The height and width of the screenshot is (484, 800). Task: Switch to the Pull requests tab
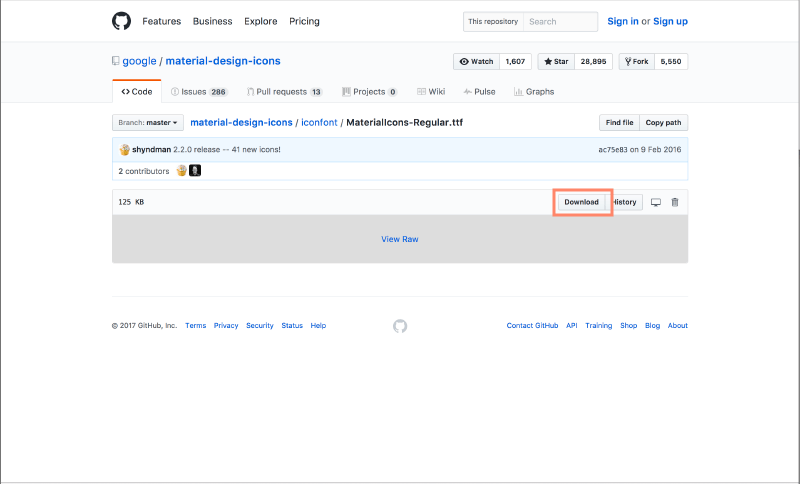click(282, 92)
